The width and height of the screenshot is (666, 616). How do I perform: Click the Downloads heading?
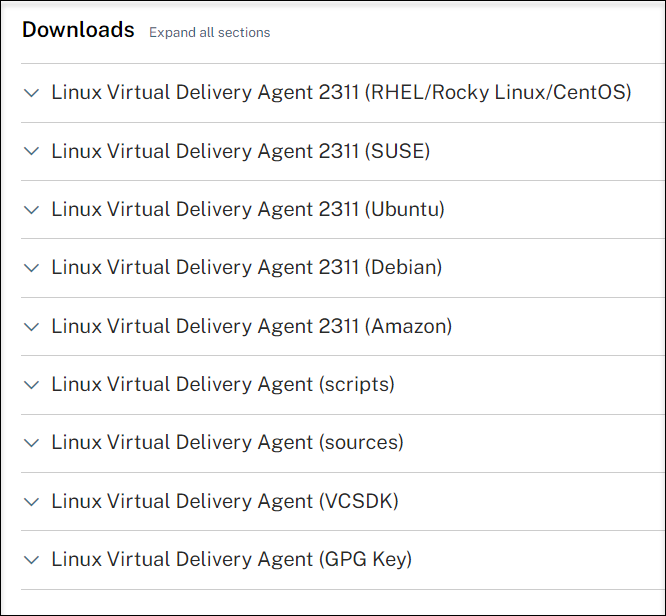point(78,30)
